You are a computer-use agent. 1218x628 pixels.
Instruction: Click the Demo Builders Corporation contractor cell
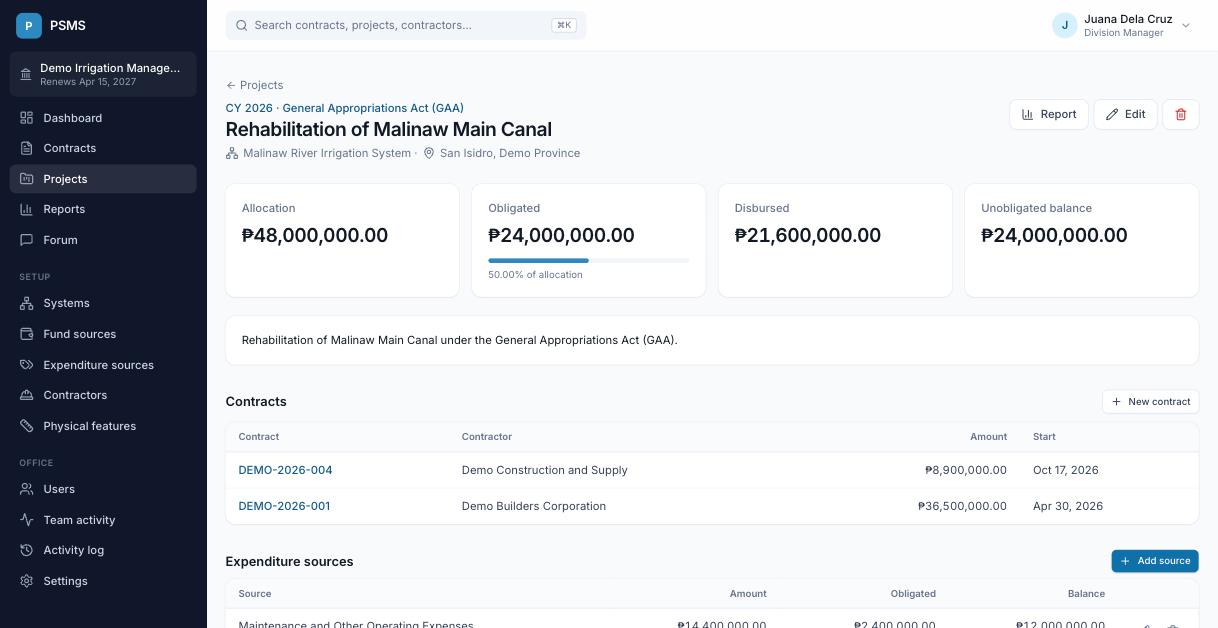coord(534,506)
